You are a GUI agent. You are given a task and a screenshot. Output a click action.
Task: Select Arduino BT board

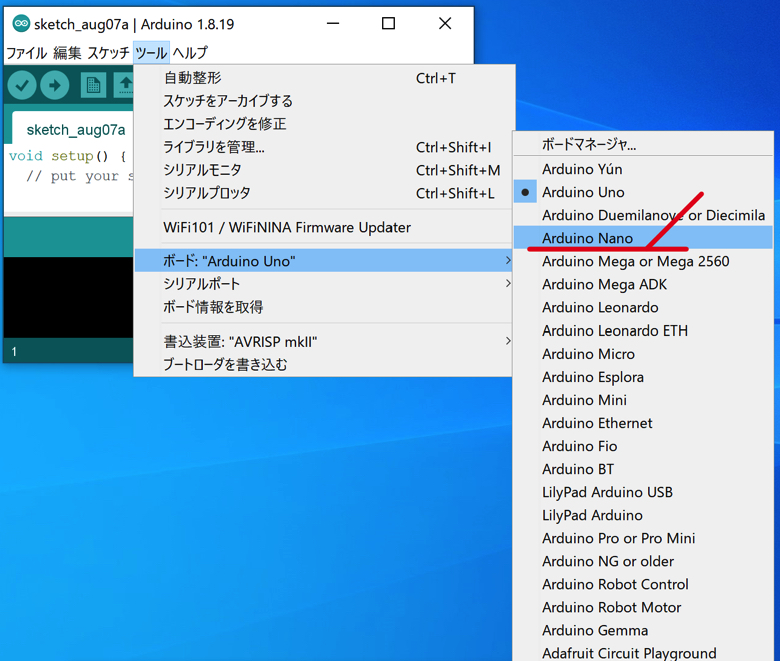click(643, 469)
